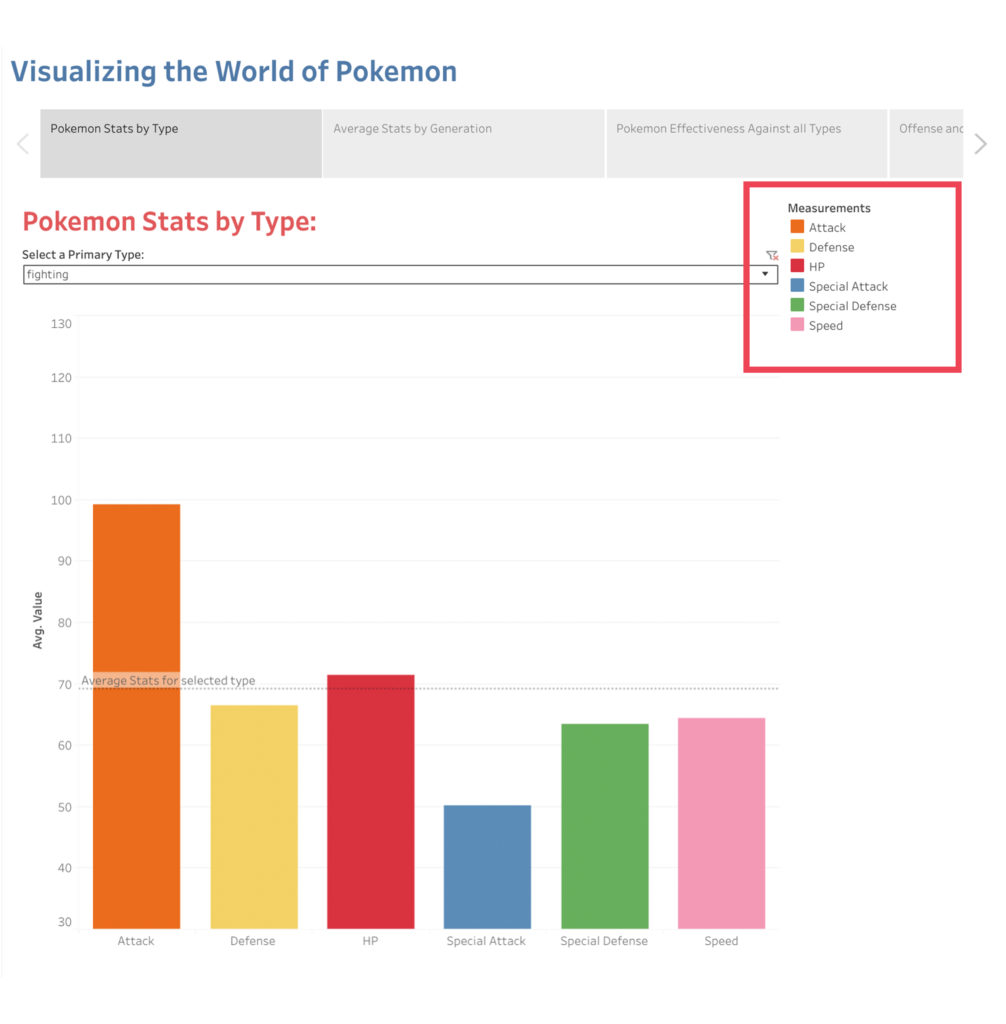The height and width of the screenshot is (1024, 1006).
Task: Click the orange Attack legend swatch
Action: click(797, 228)
